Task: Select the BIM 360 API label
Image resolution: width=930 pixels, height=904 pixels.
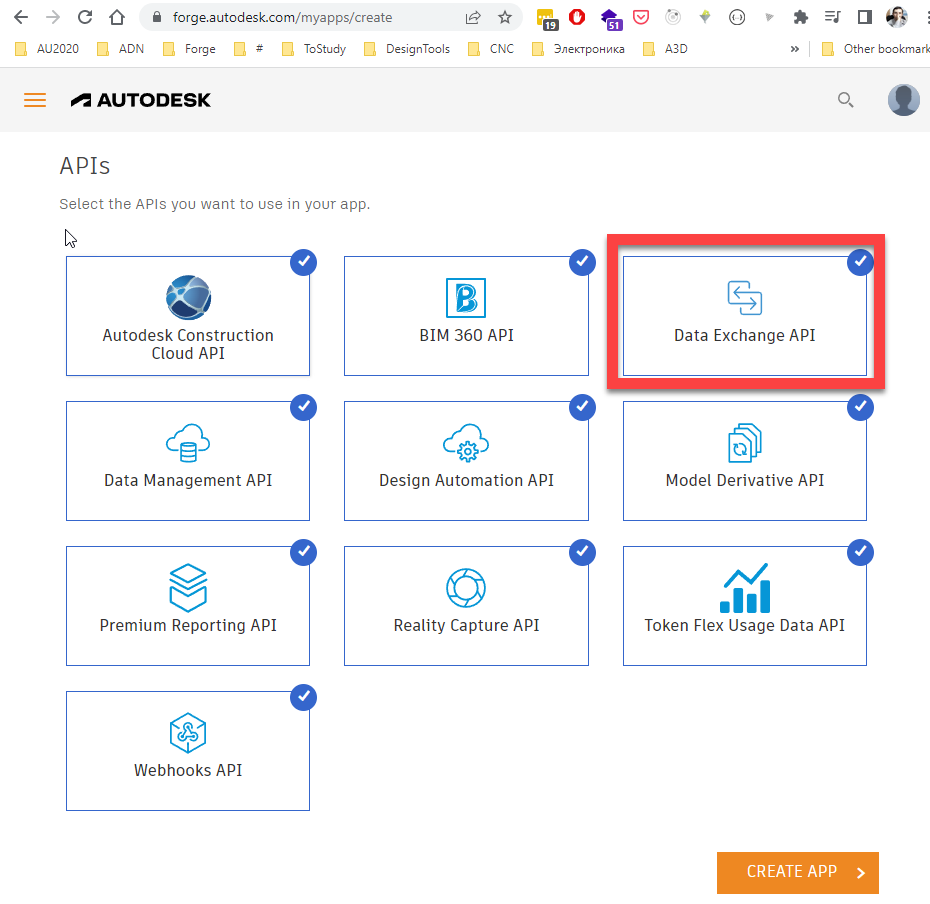Action: point(466,335)
